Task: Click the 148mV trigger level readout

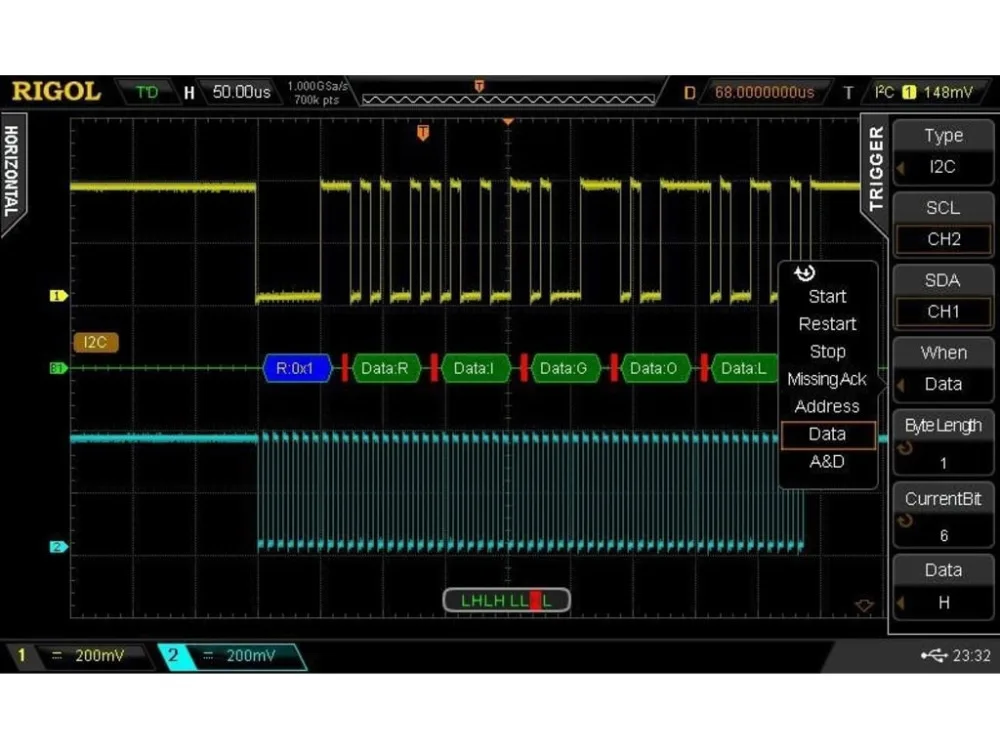Action: pos(948,92)
